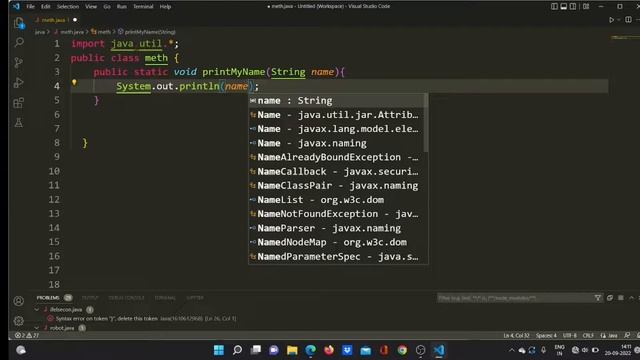The width and height of the screenshot is (640, 360).
Task: Open the Go menu
Action: coord(107,7)
